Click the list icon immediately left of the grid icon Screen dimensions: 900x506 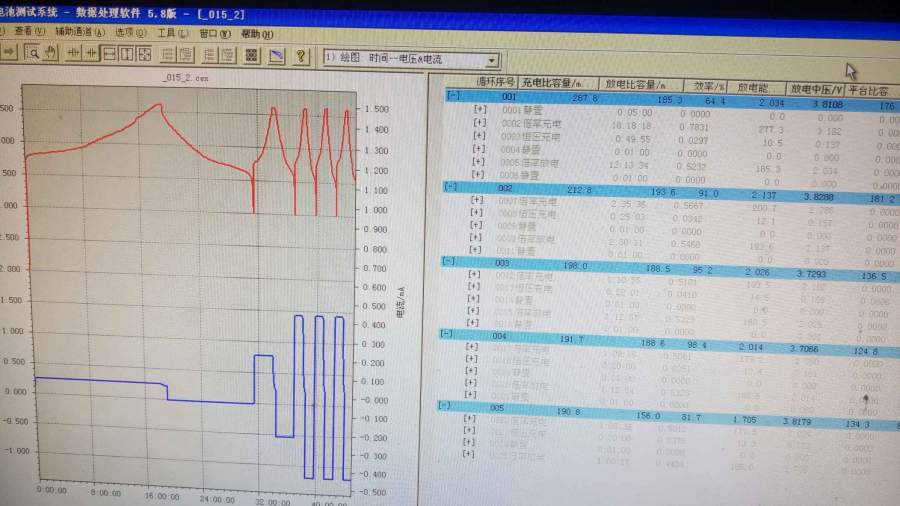[x=227, y=55]
